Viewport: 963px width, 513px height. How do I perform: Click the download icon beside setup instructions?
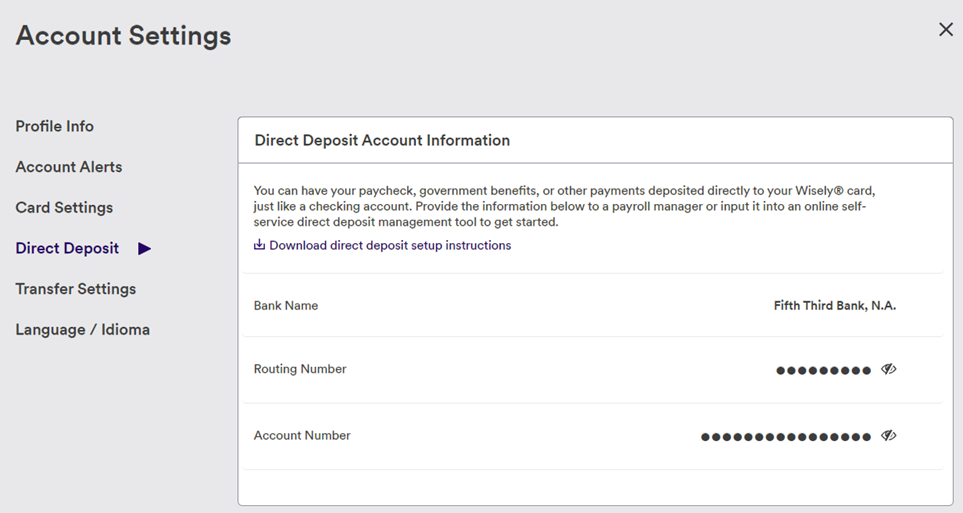(x=259, y=245)
